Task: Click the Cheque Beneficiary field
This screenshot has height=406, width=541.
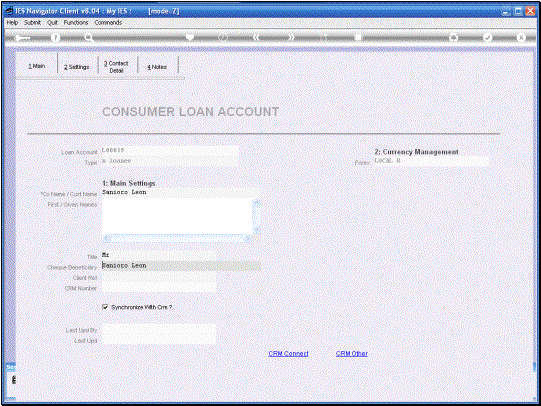Action: pyautogui.click(x=181, y=266)
